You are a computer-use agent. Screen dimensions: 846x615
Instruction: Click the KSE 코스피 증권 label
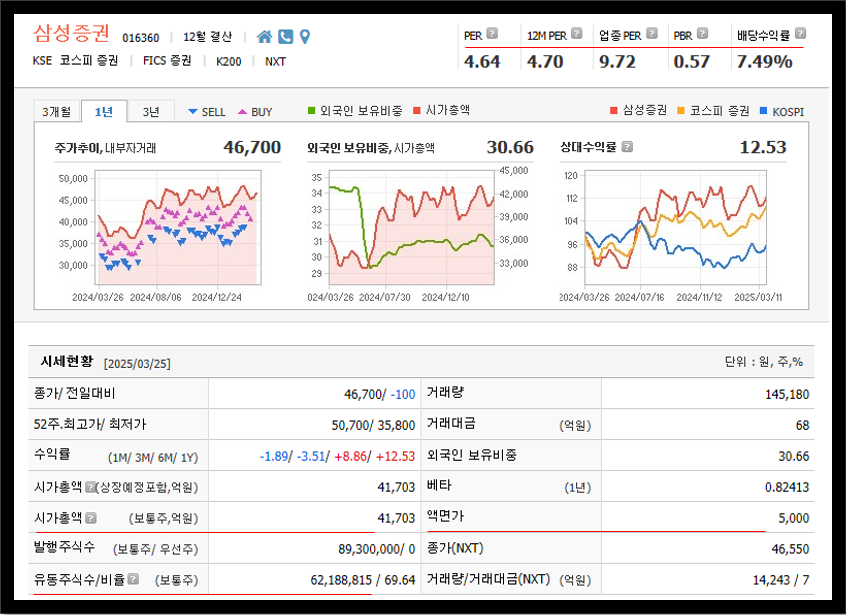[x=75, y=60]
